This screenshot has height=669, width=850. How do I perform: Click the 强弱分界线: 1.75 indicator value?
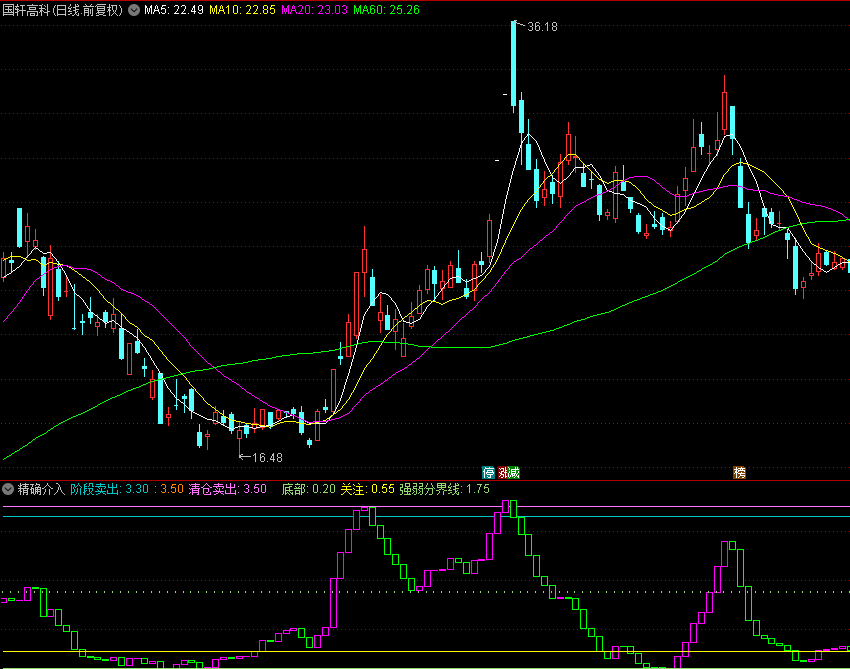point(444,489)
